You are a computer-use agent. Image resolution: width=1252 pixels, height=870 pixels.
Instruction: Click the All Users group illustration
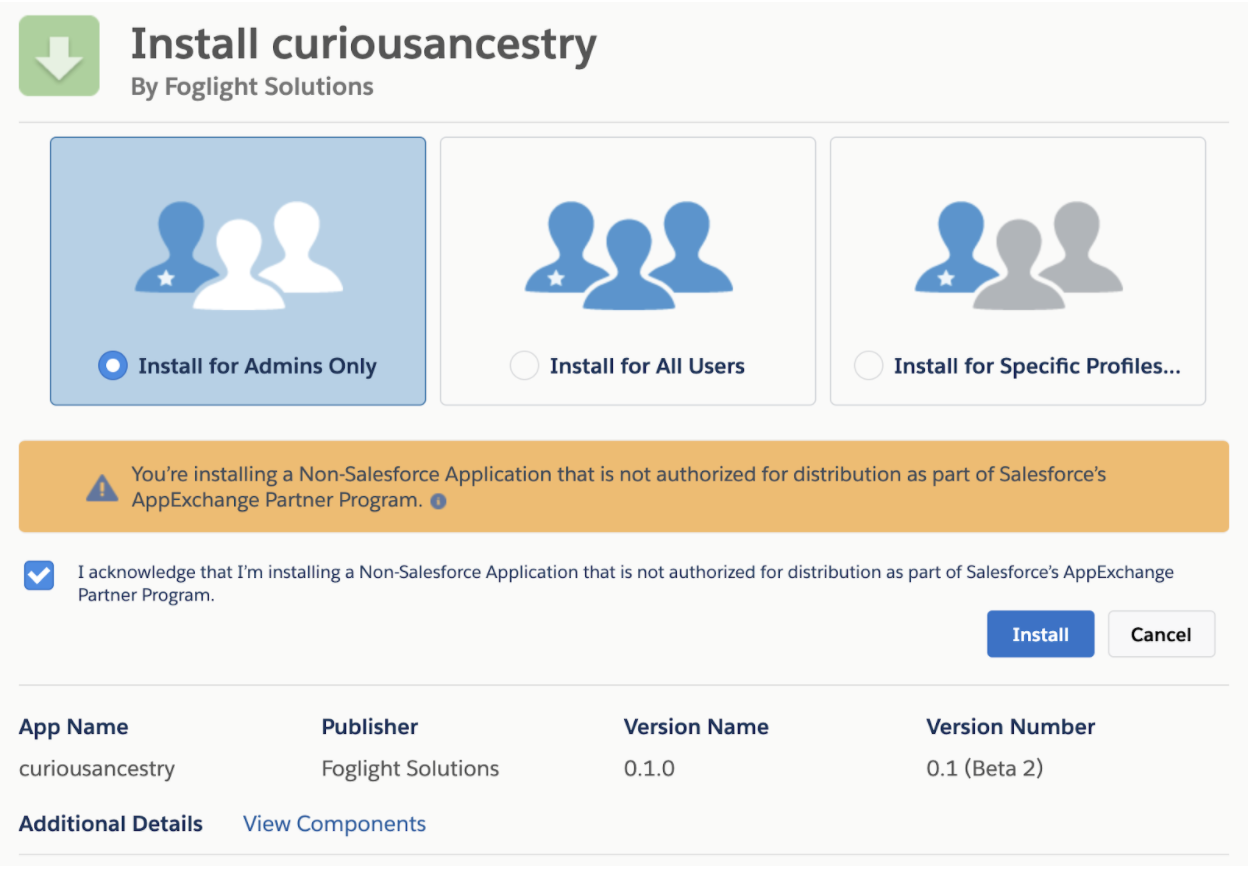[x=628, y=255]
